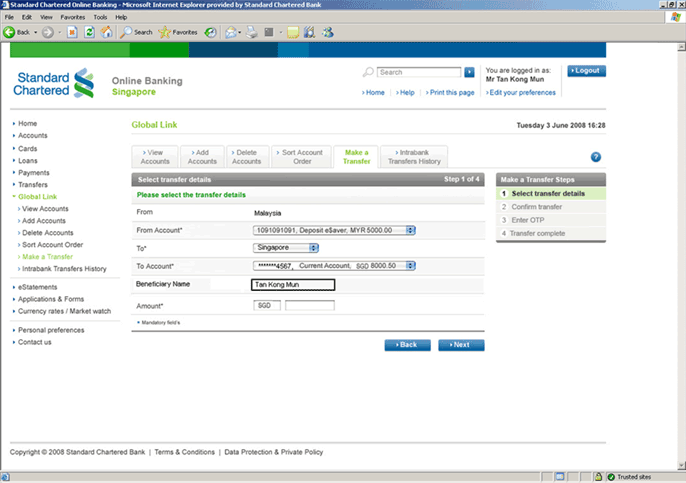Open the Mail toolbar dropdown arrow
The image size is (686, 483).
click(239, 32)
